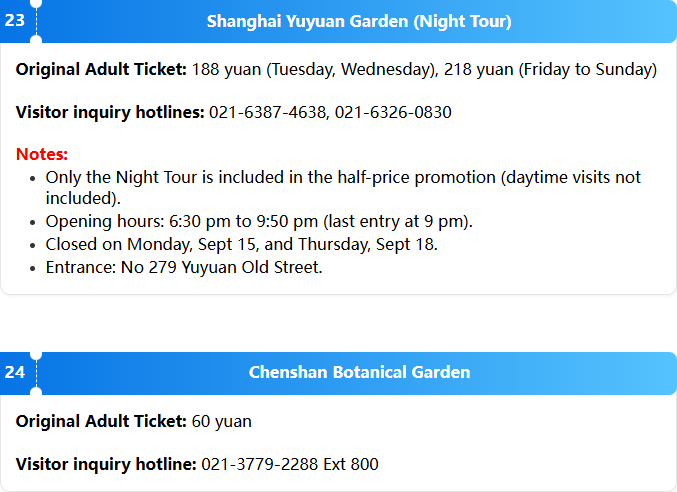Click the Chenshan Visitor inquiry hotline label

106,464
